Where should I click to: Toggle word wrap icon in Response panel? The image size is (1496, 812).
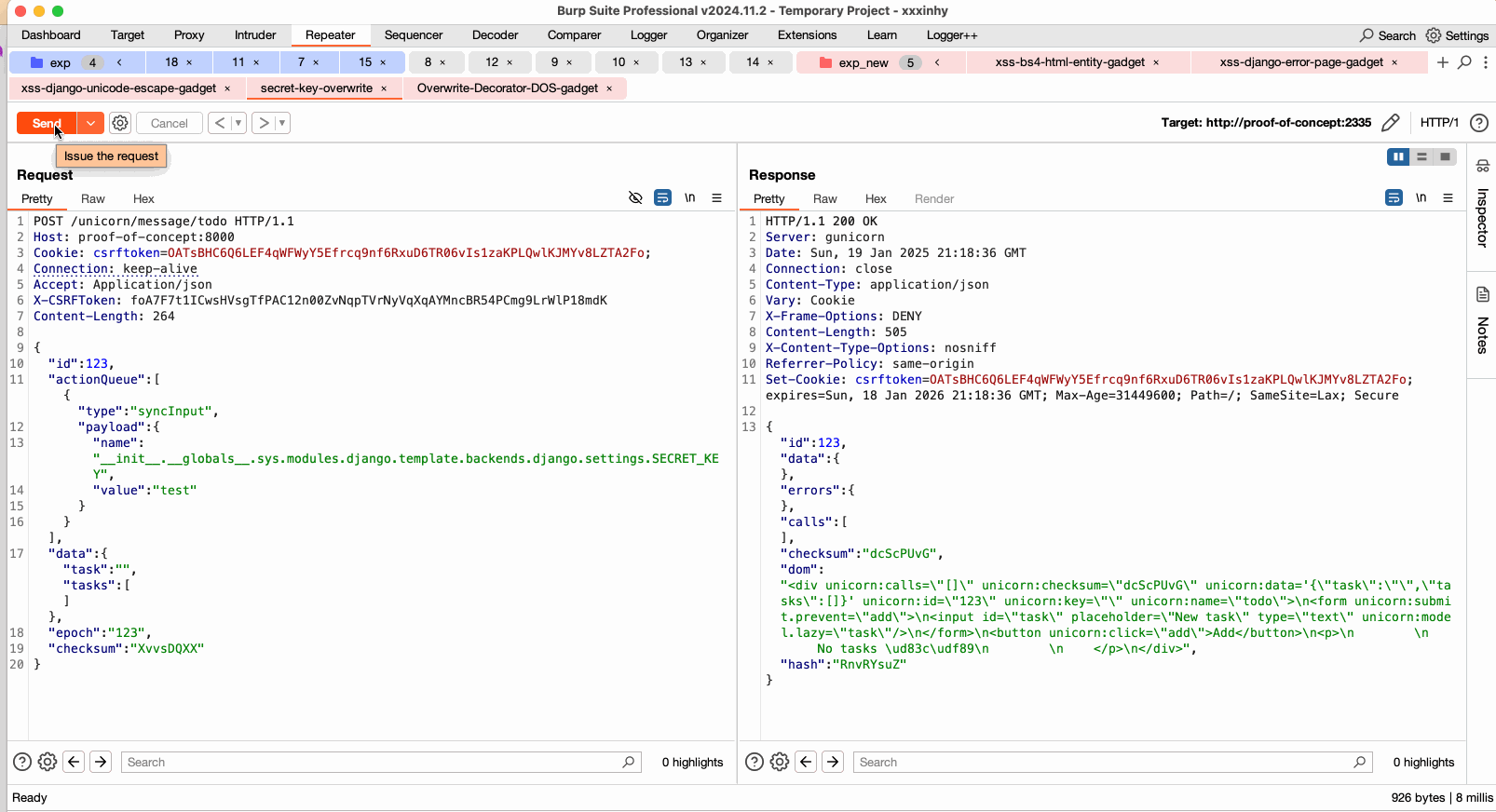click(1394, 197)
